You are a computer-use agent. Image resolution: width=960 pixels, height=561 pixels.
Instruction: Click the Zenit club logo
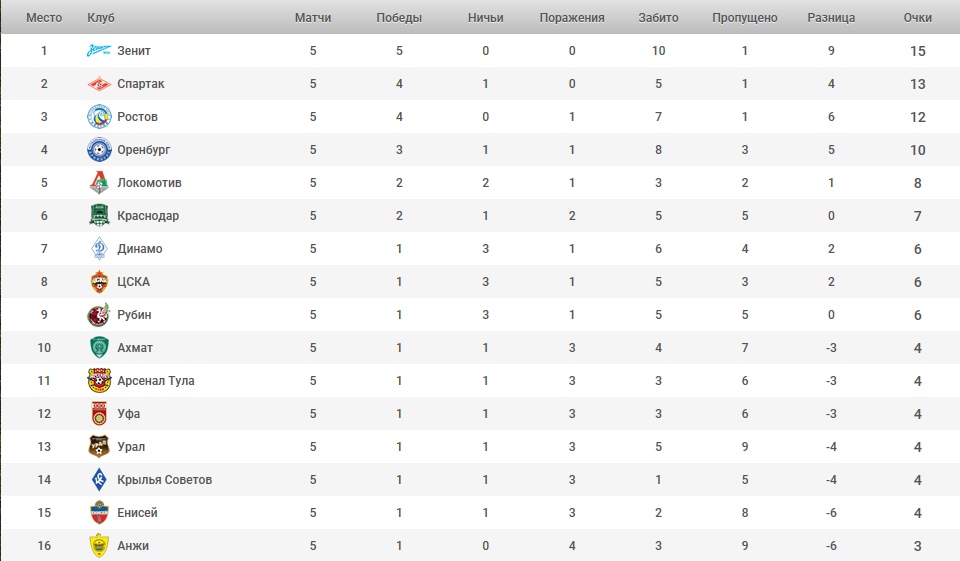pyautogui.click(x=99, y=51)
